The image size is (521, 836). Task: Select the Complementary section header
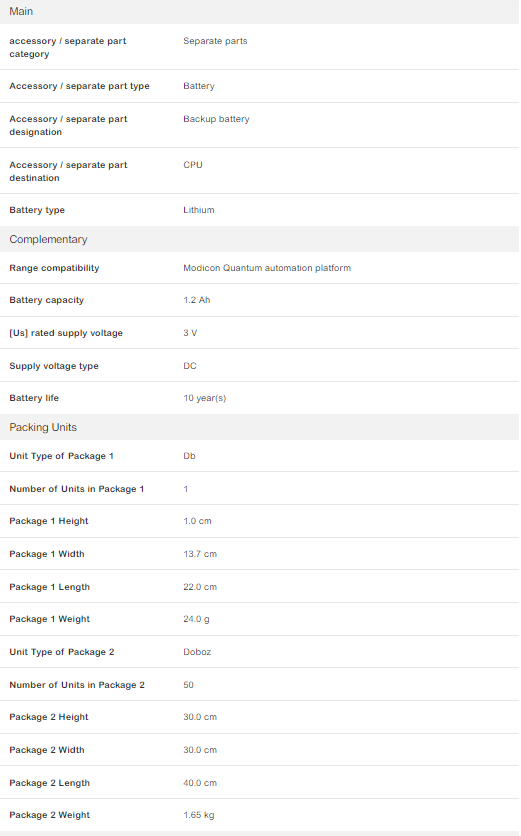[260, 239]
